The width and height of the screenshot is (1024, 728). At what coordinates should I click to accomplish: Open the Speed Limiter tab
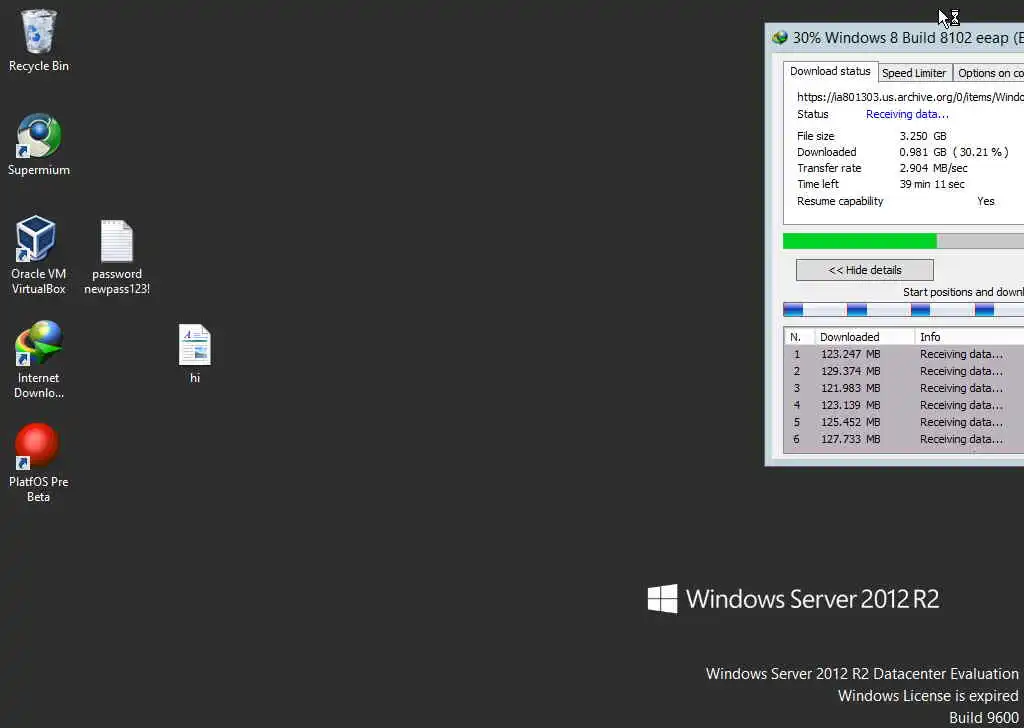[914, 73]
